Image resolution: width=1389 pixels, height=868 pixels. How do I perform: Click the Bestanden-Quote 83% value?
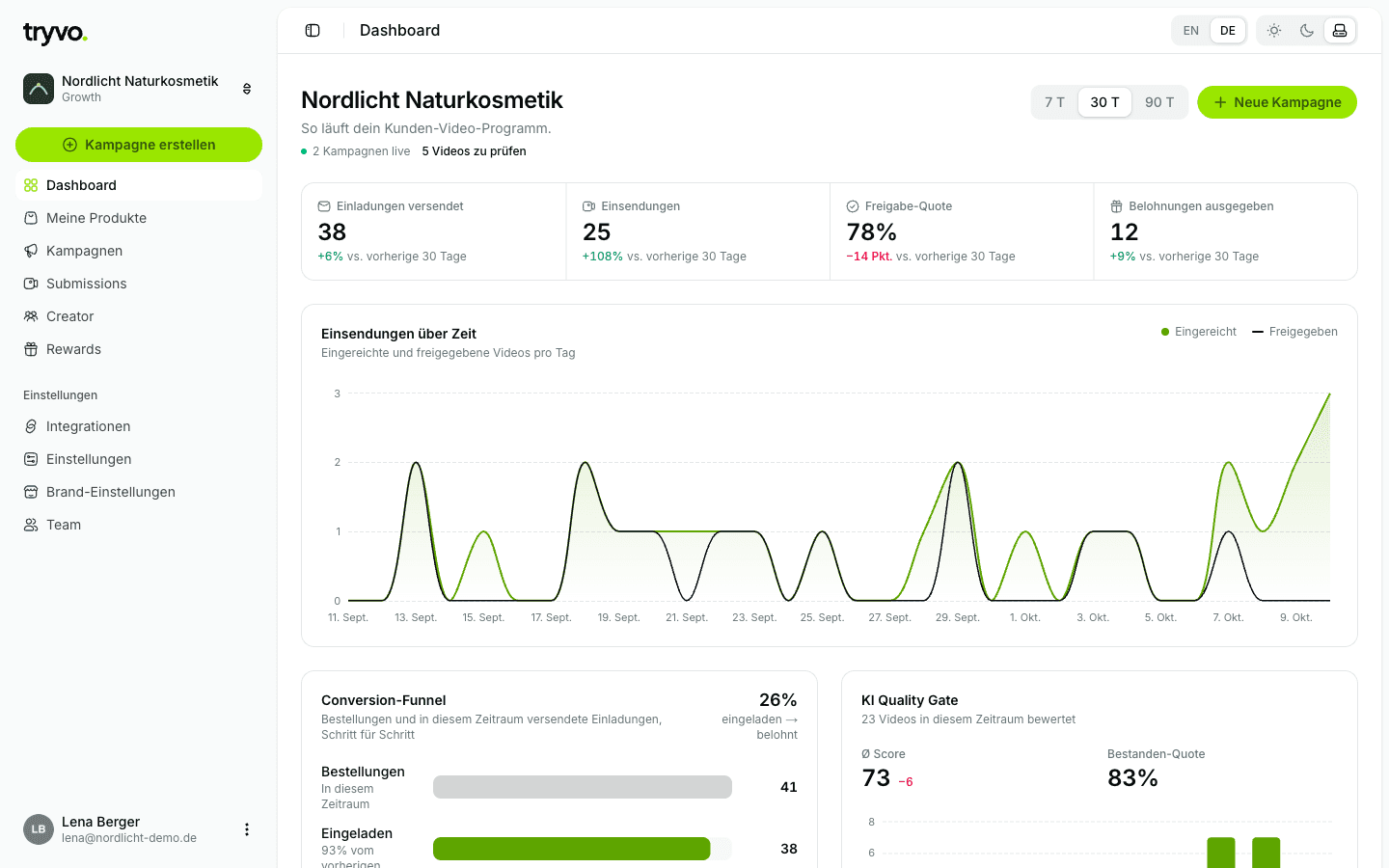tap(1132, 778)
